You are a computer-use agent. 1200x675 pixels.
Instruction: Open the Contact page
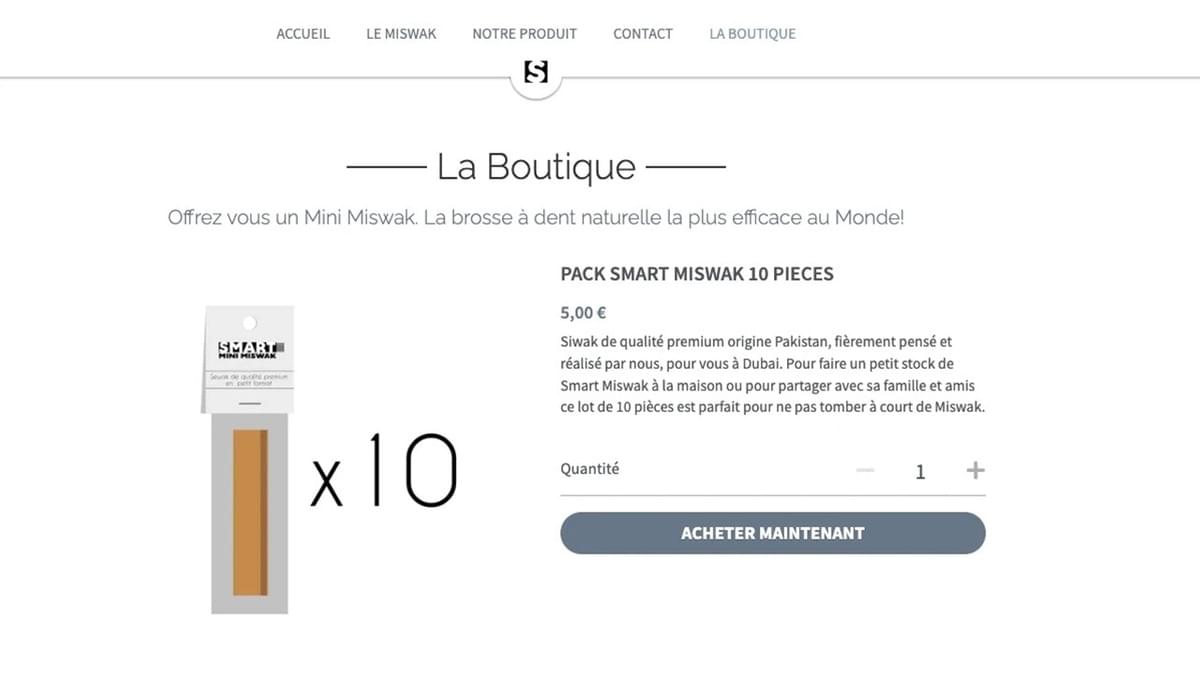point(642,34)
